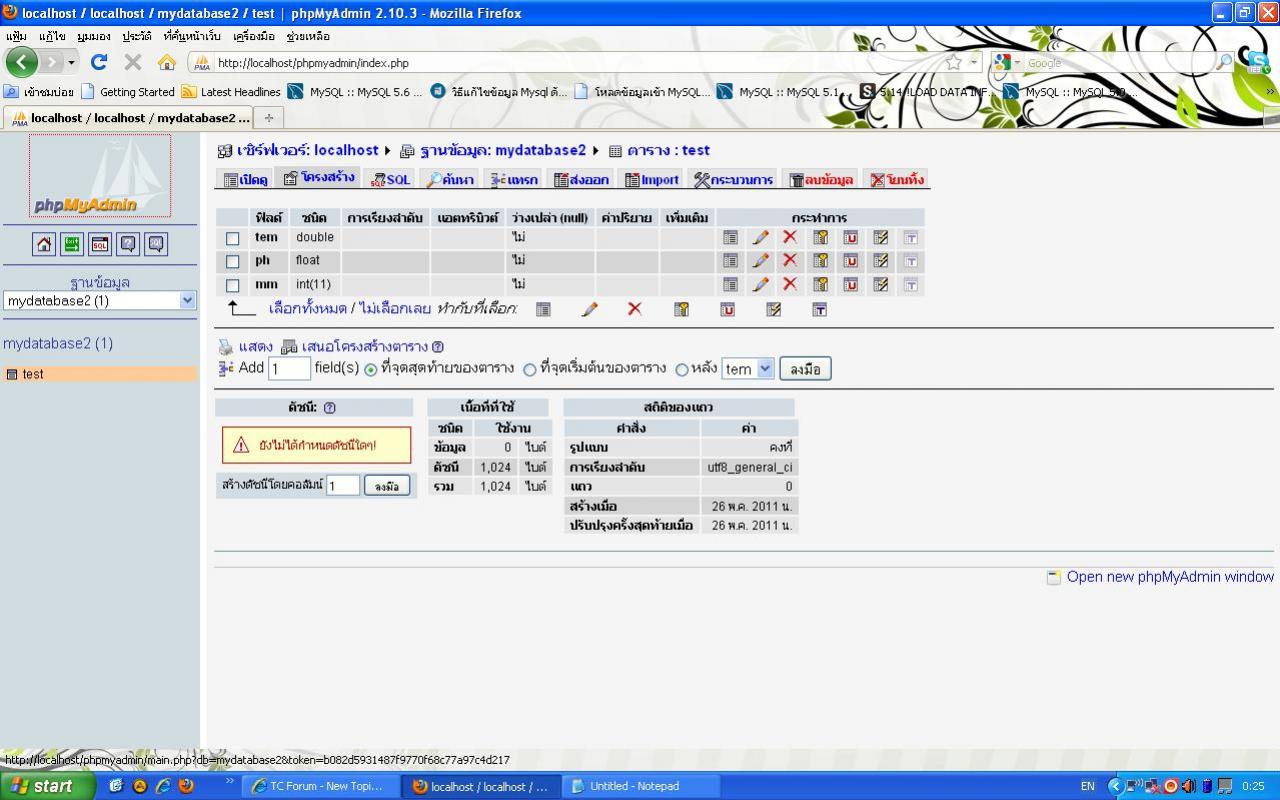Click help icon beside เสนอโครงสร้างตาราง
This screenshot has height=800, width=1280.
[x=438, y=347]
